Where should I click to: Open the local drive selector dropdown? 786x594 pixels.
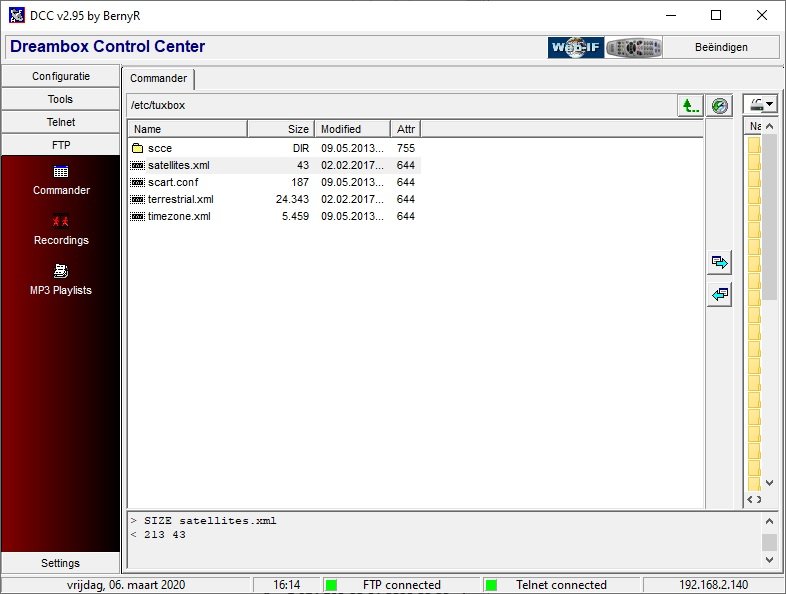coord(760,105)
